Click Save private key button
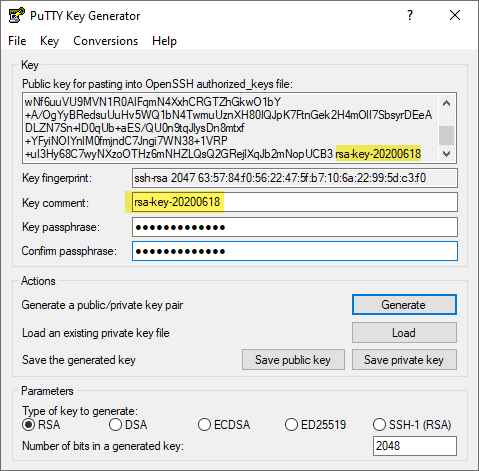Screen dimensions: 479x471 point(404,360)
